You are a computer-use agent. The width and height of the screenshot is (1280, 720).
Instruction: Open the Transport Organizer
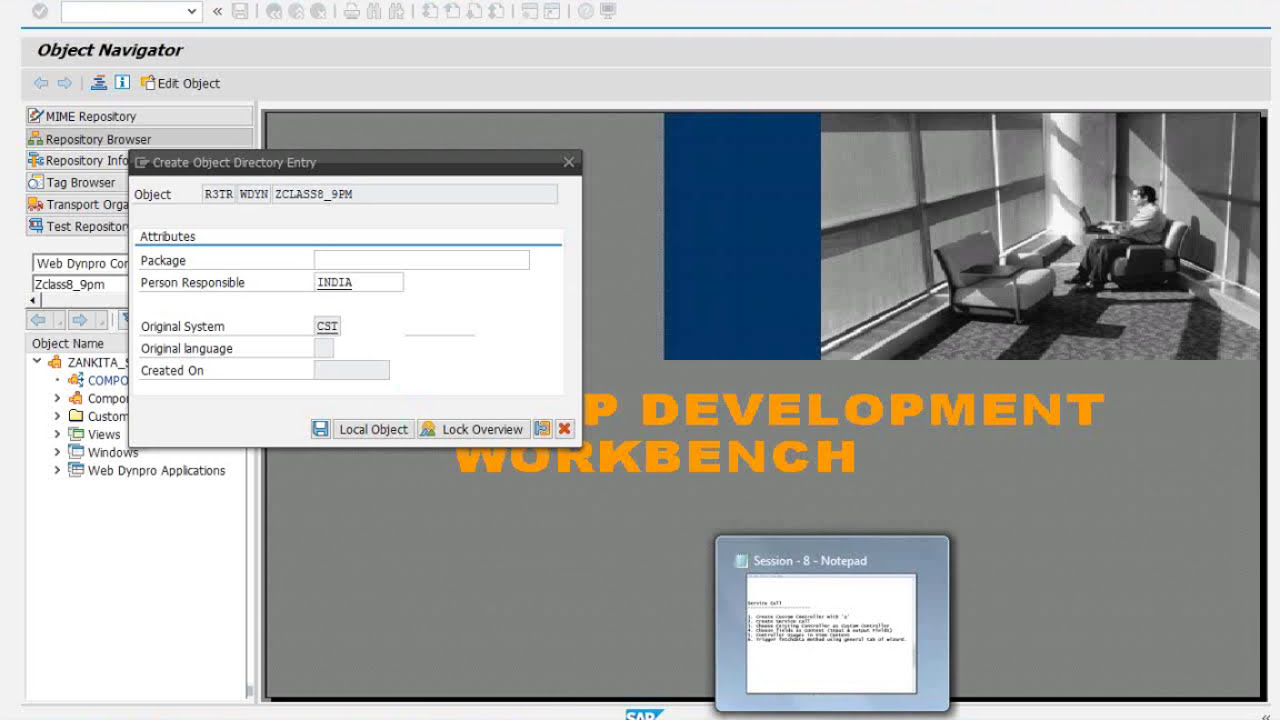[x=78, y=204]
